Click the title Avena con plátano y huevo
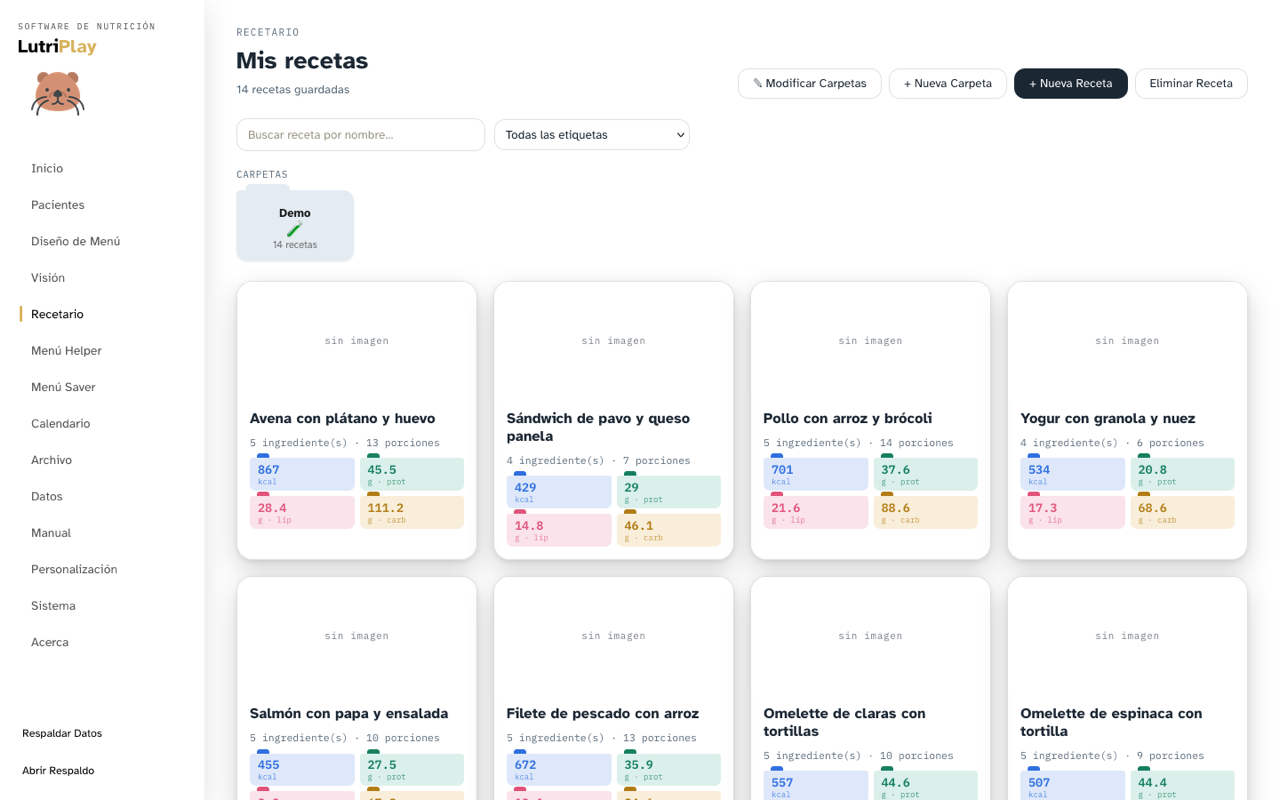The width and height of the screenshot is (1280, 800). 342,418
